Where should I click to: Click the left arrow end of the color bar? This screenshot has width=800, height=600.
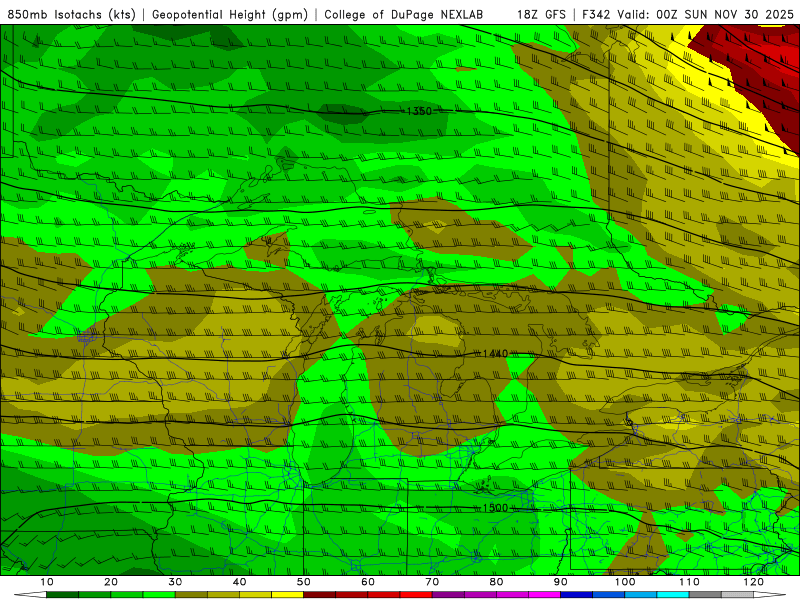[x=30, y=595]
